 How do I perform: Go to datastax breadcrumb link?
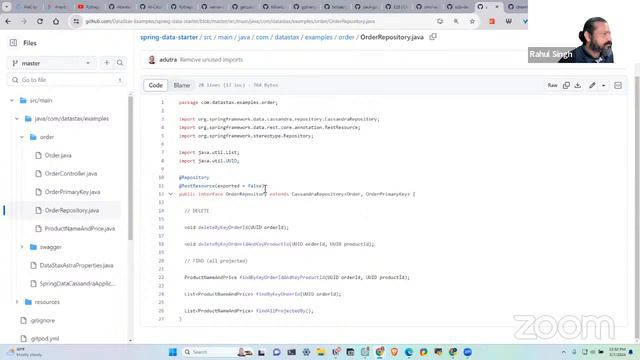[x=287, y=37]
